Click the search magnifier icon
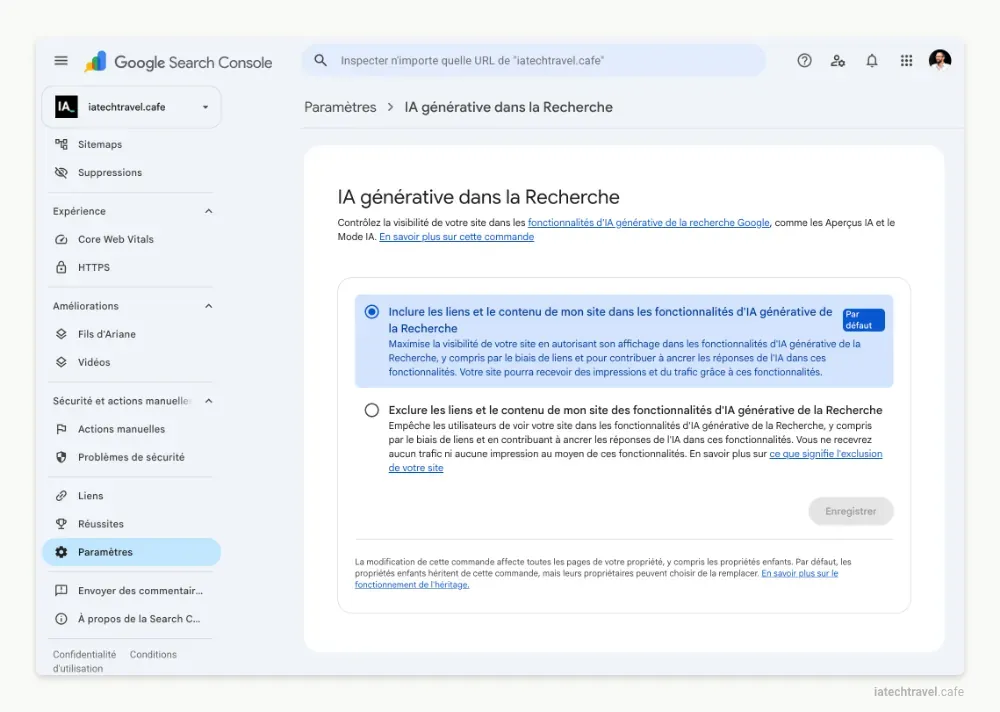The image size is (1000, 712). [321, 61]
